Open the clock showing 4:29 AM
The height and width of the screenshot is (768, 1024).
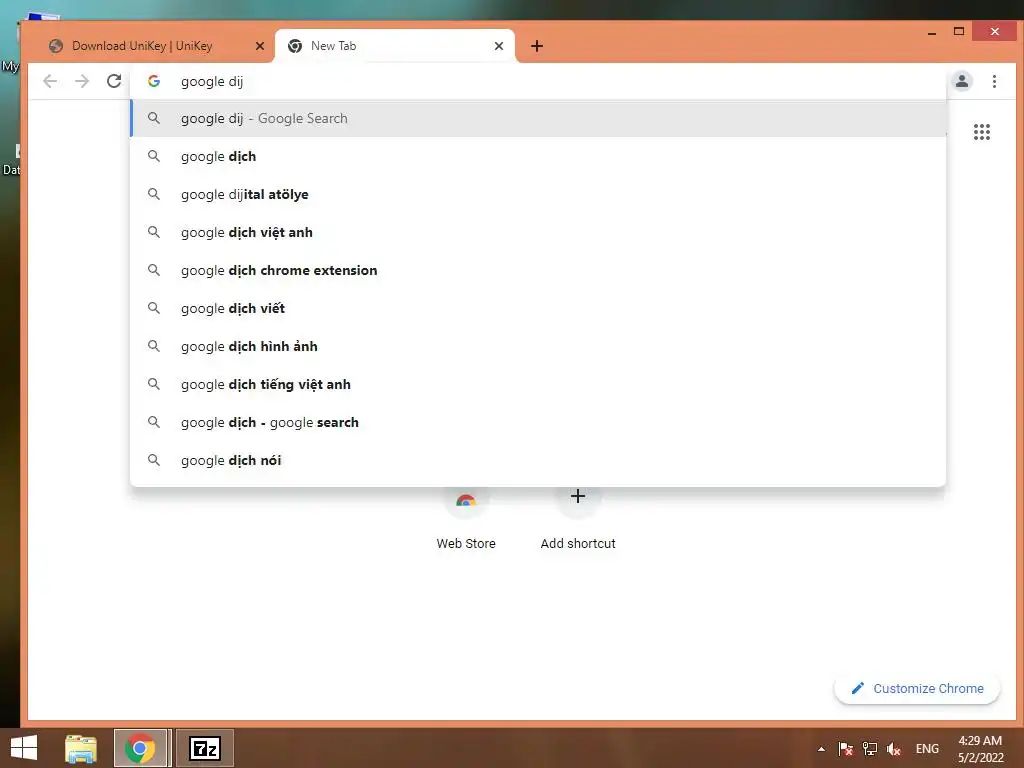click(x=980, y=749)
